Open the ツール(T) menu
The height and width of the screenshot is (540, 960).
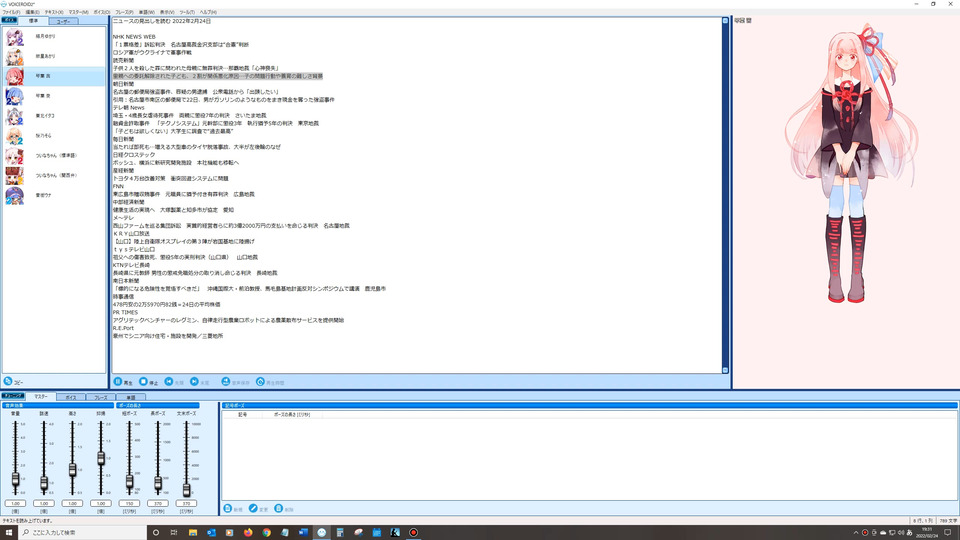(187, 12)
